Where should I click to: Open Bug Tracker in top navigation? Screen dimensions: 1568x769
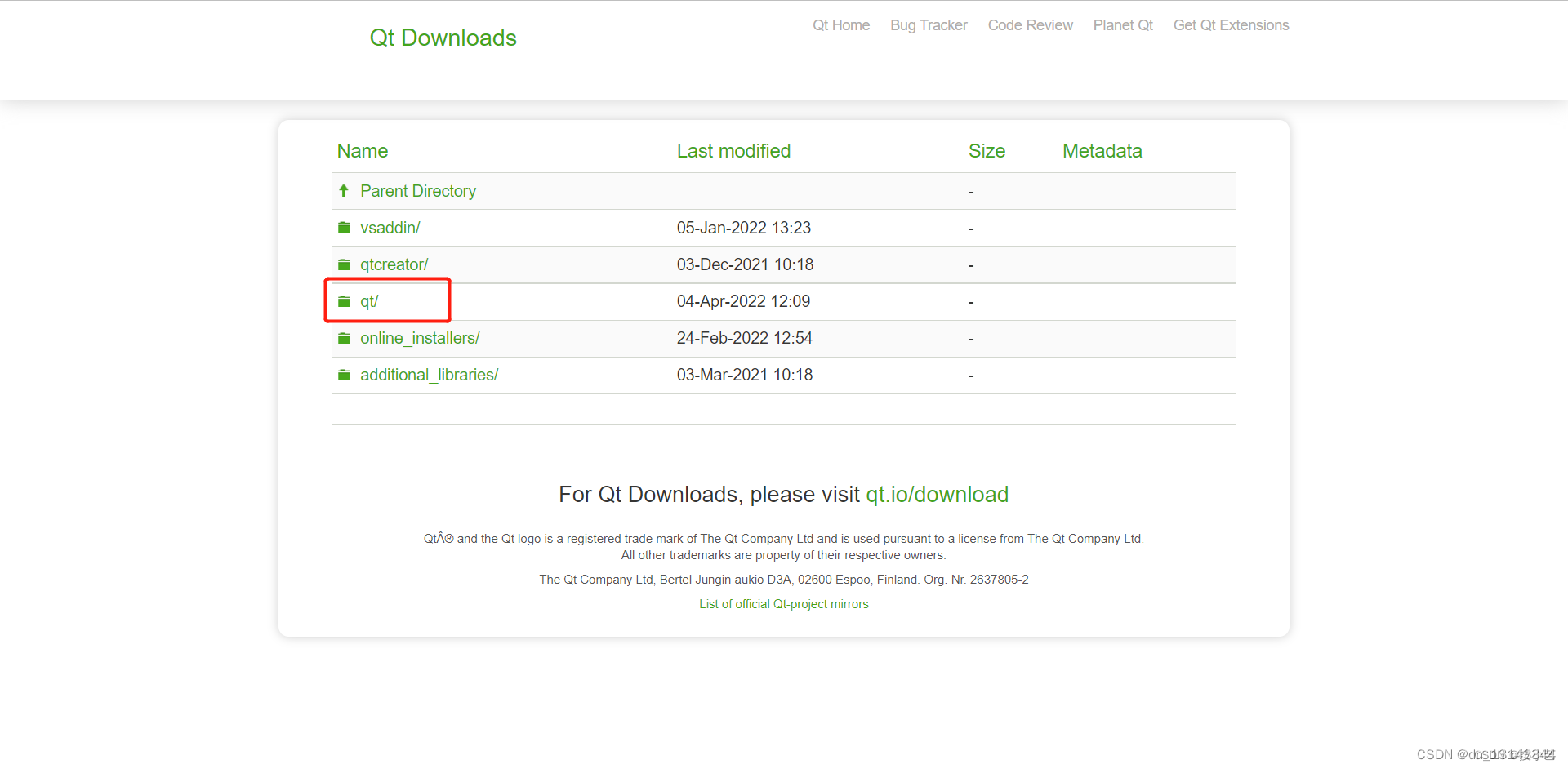click(x=929, y=25)
